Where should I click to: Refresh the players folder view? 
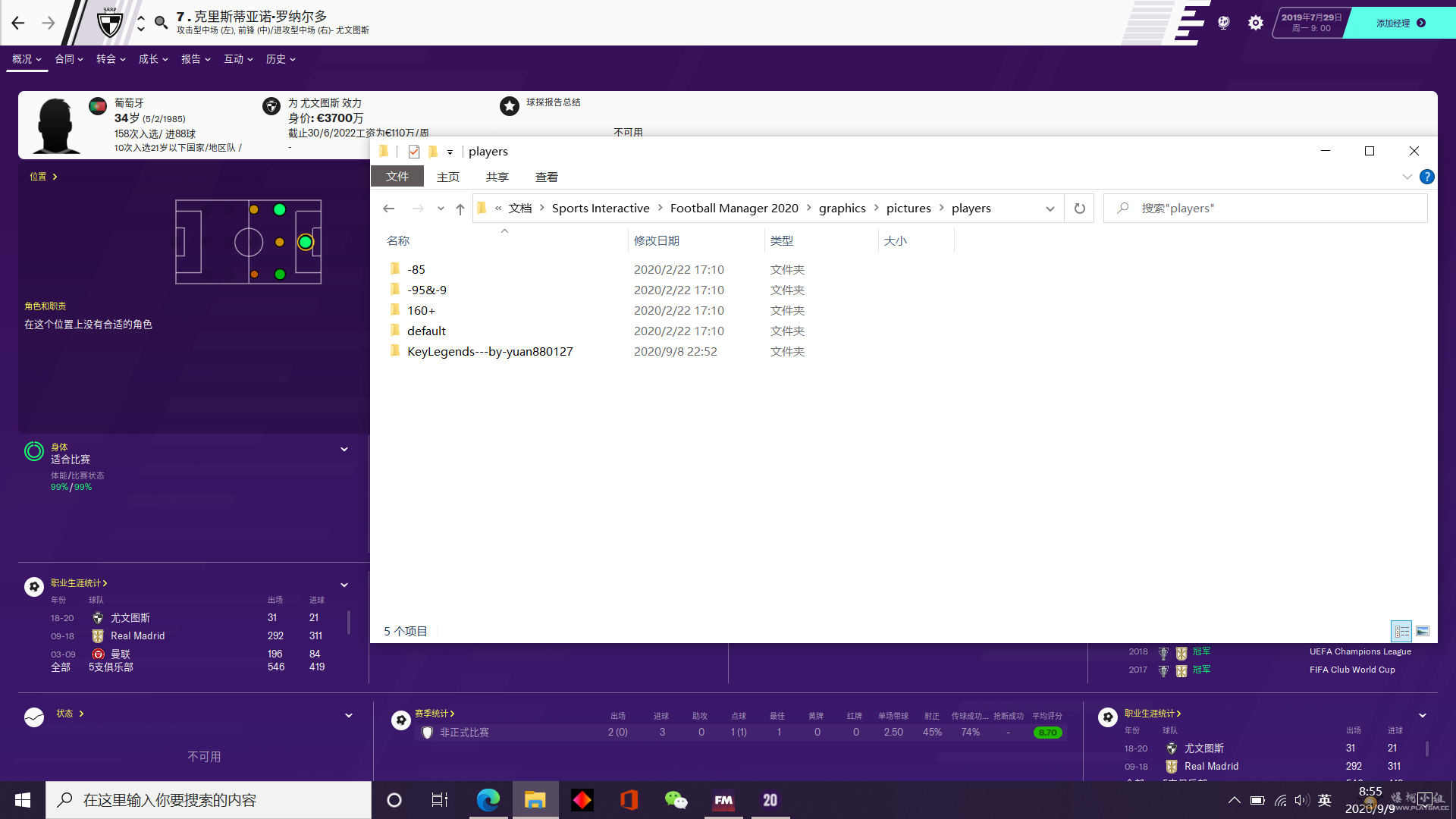pyautogui.click(x=1080, y=209)
